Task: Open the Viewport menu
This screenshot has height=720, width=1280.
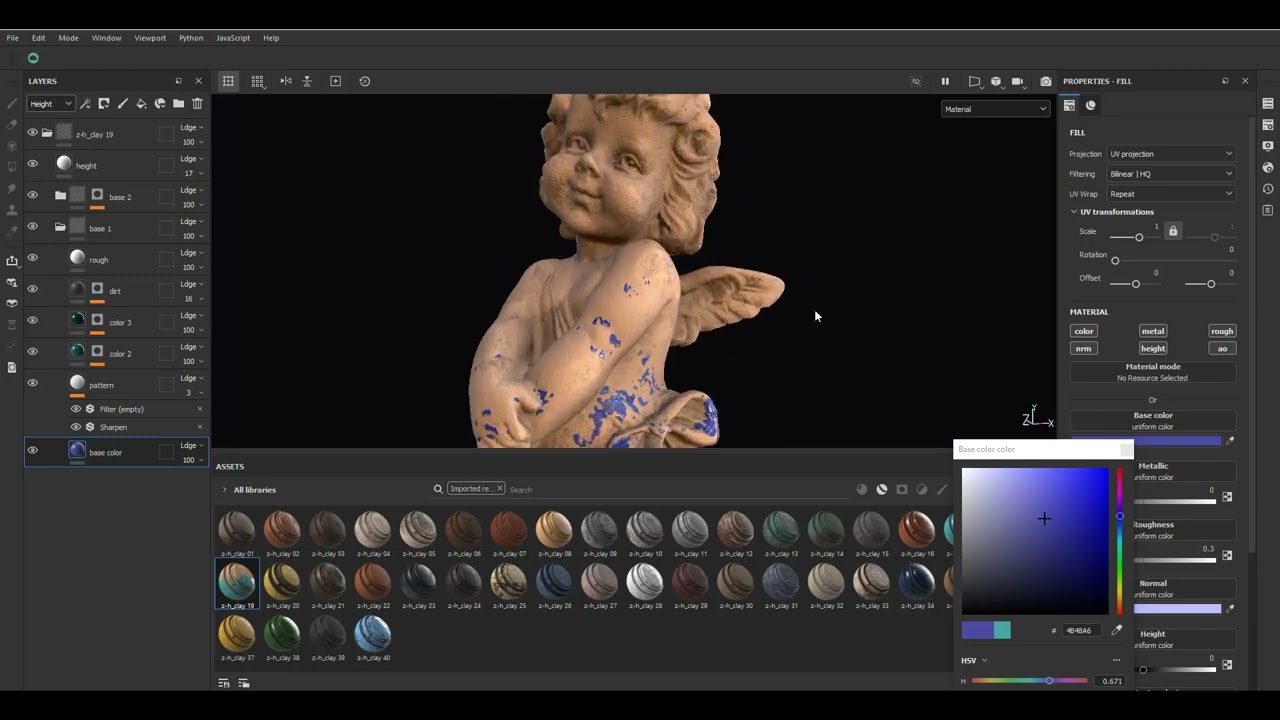Action: (150, 38)
